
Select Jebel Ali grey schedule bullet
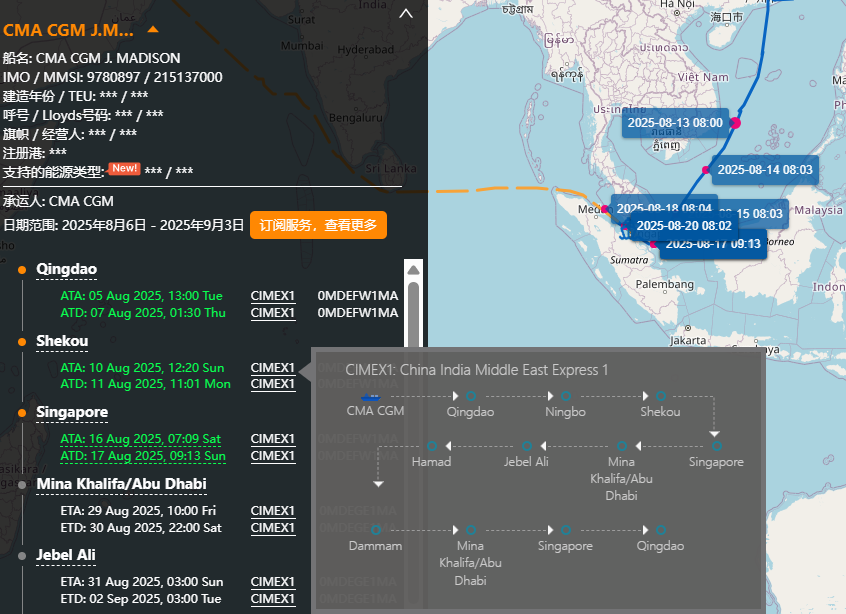(22, 556)
